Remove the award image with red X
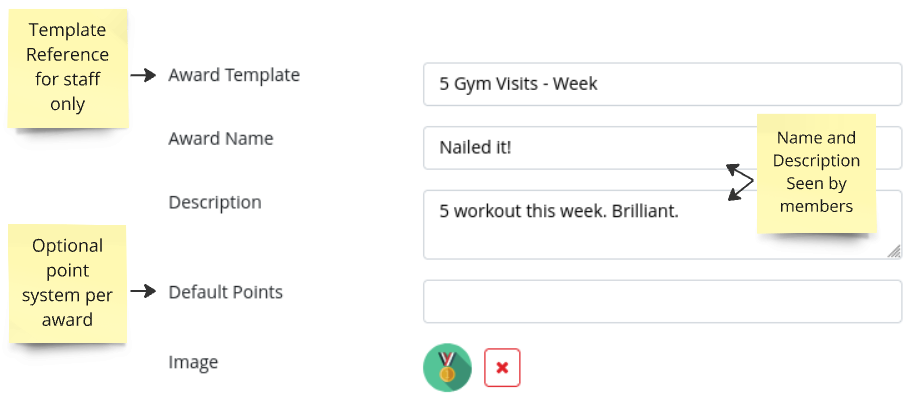The height and width of the screenshot is (401, 910). (x=502, y=368)
